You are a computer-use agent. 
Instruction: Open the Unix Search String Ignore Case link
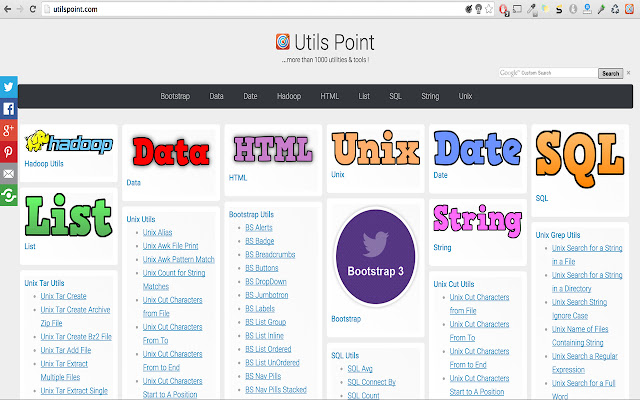click(579, 309)
